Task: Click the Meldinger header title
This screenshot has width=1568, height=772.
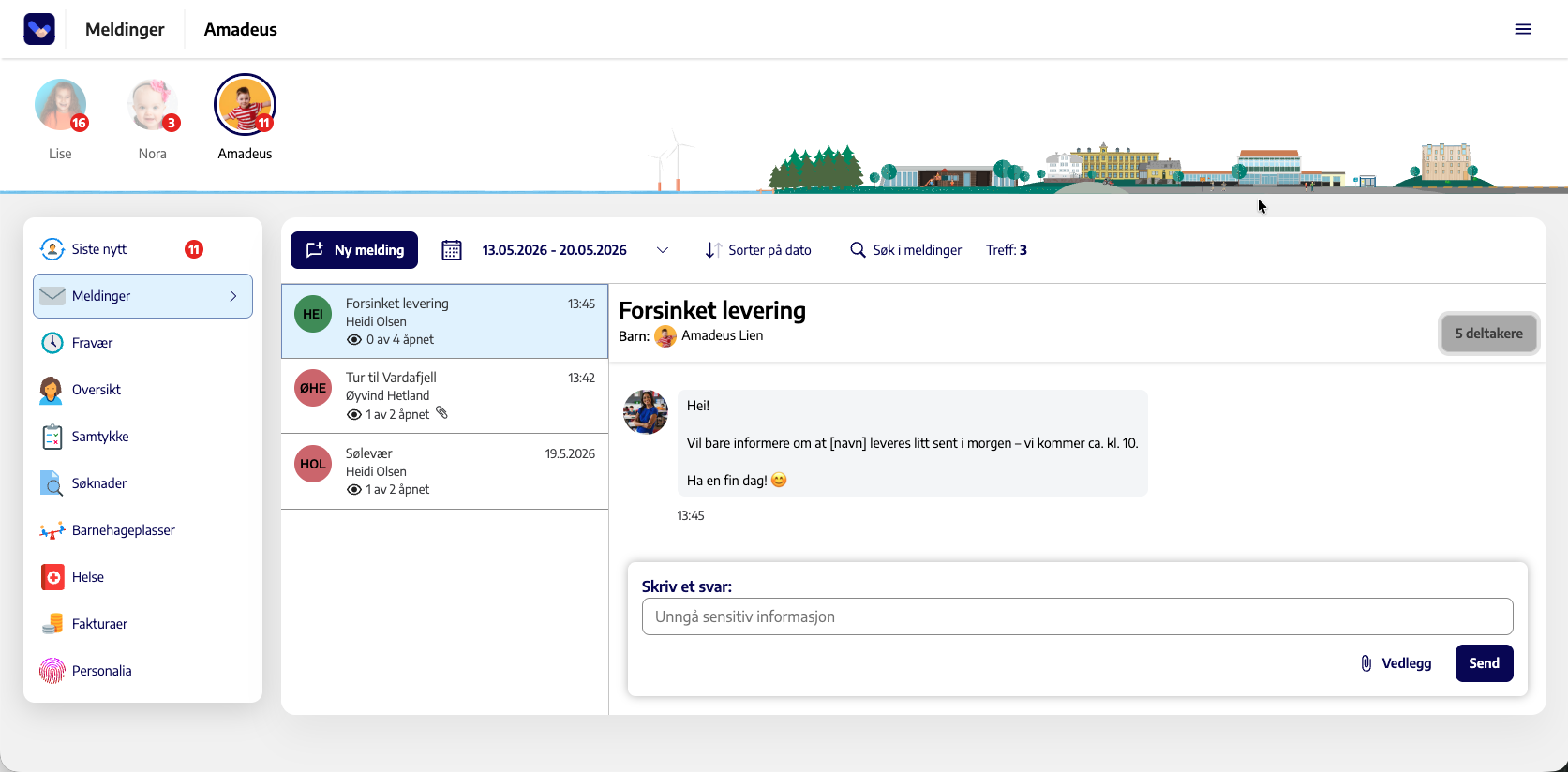Action: [x=125, y=29]
